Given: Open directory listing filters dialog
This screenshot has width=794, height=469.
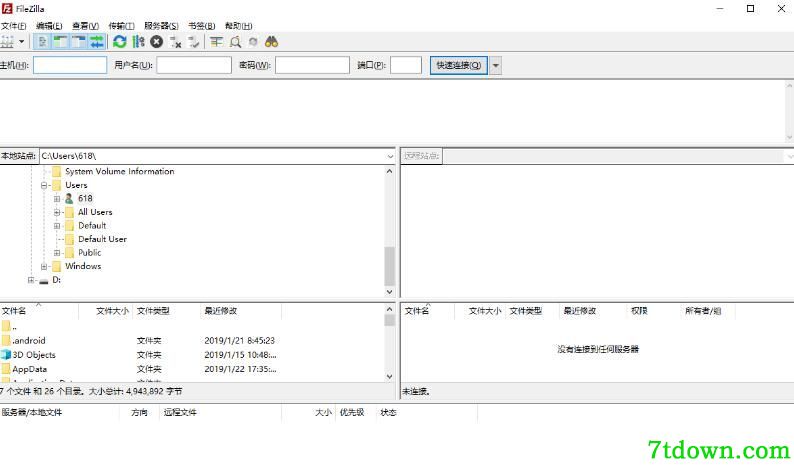Looking at the screenshot, I should point(217,42).
